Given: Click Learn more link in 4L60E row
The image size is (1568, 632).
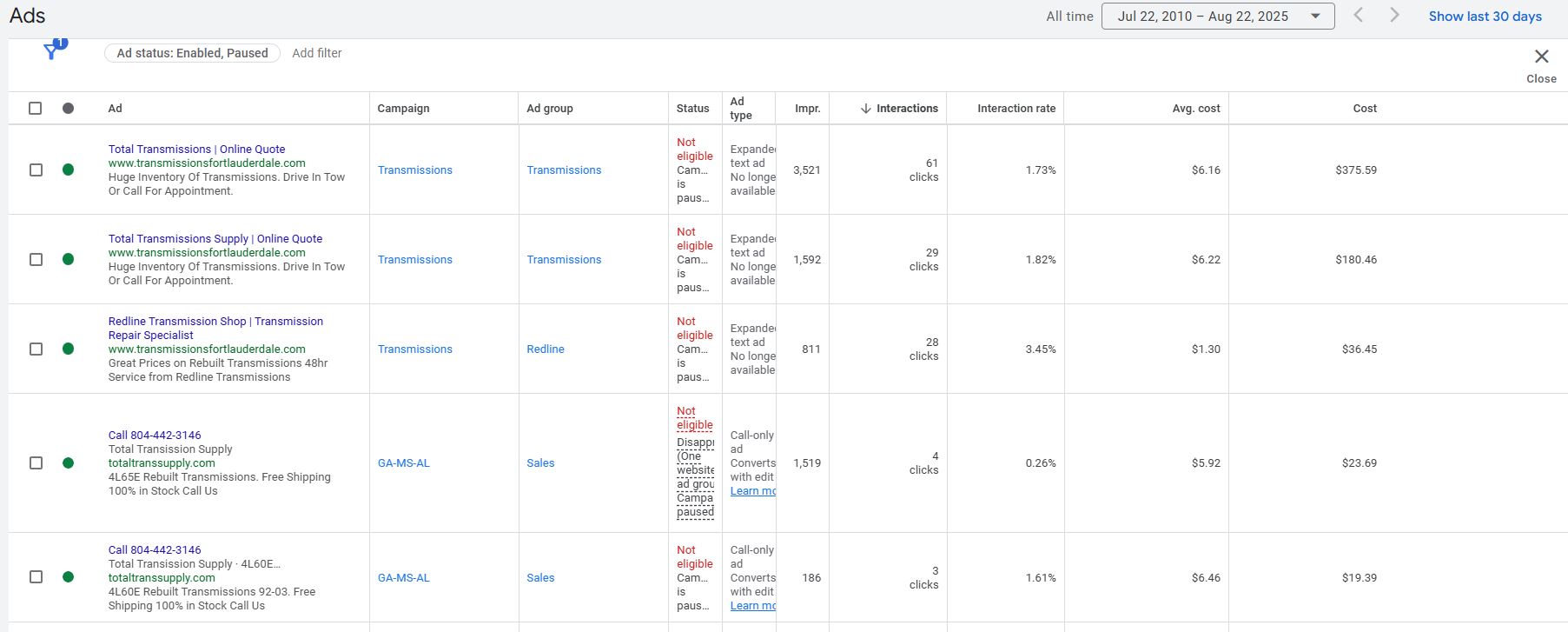Looking at the screenshot, I should click(x=752, y=606).
